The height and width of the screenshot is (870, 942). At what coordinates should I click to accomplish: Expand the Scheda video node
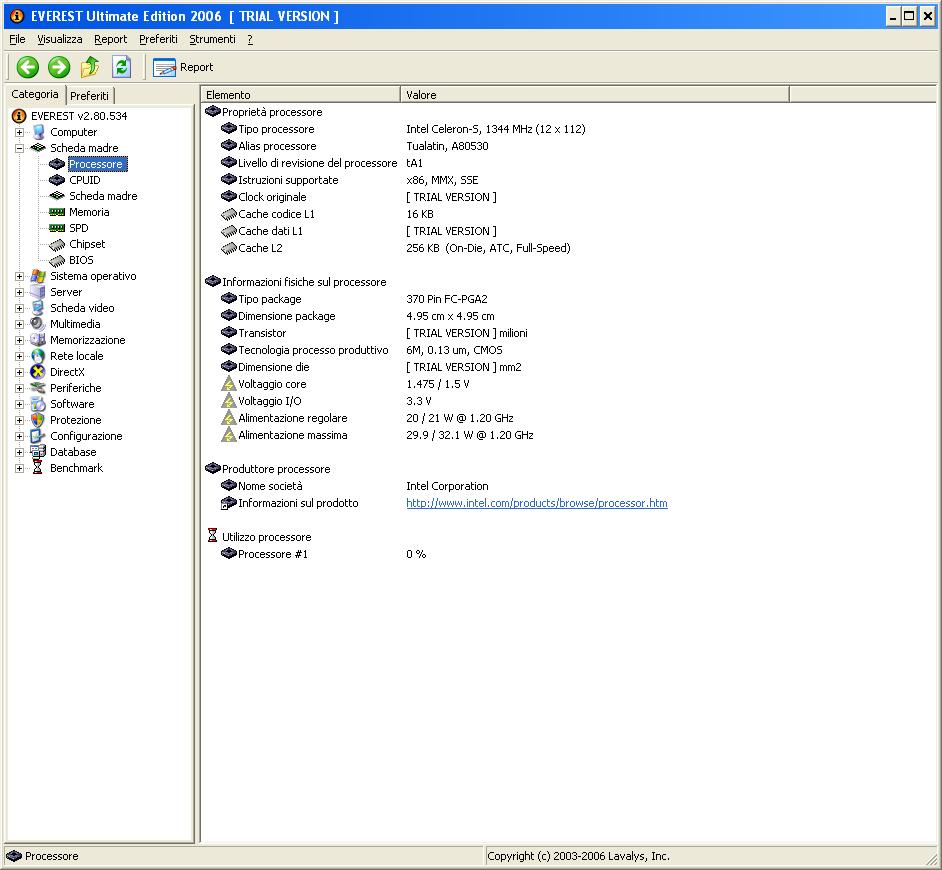pyautogui.click(x=20, y=308)
